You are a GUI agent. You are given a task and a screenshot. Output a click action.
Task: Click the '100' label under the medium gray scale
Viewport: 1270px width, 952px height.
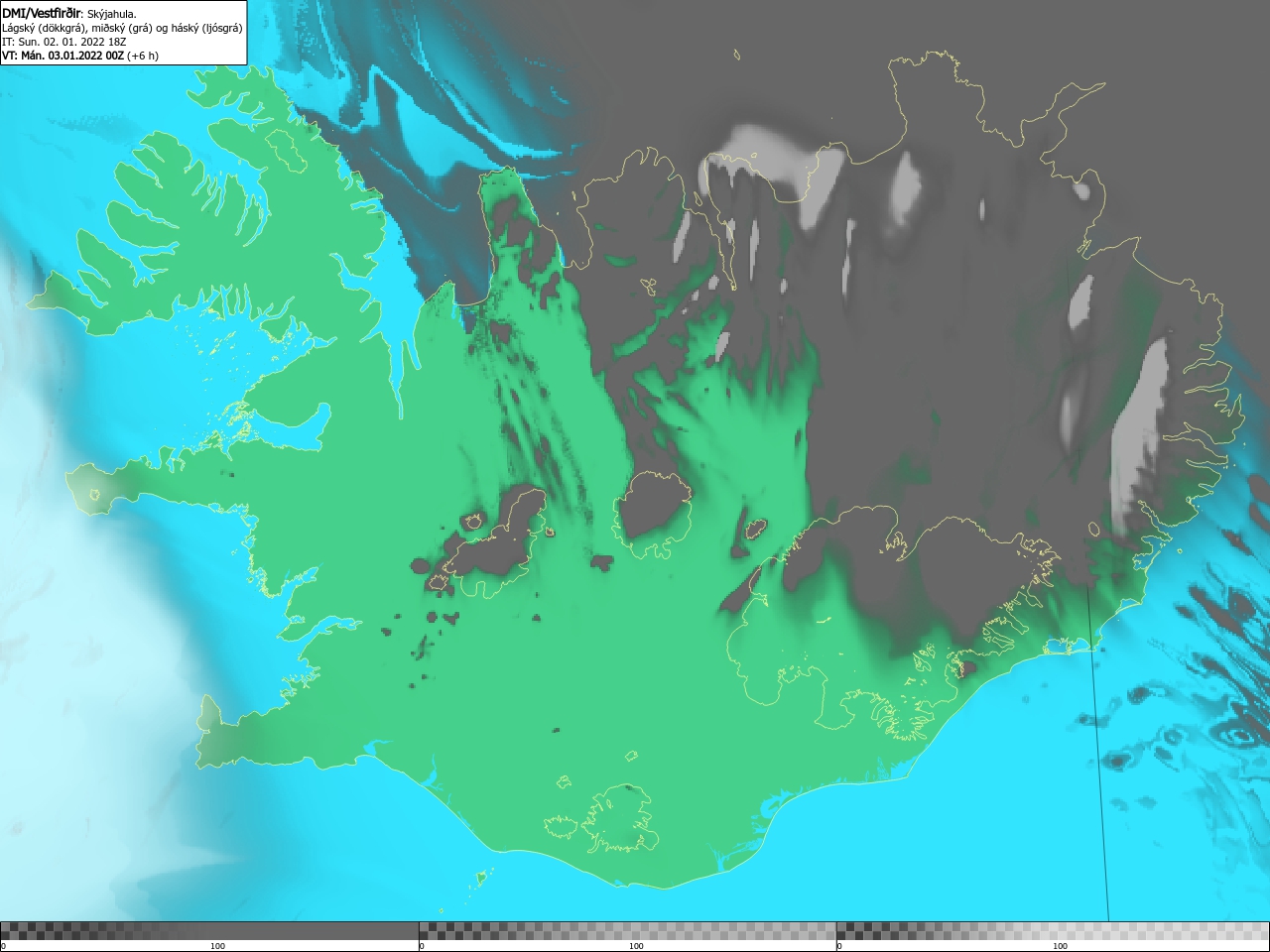pos(636,946)
